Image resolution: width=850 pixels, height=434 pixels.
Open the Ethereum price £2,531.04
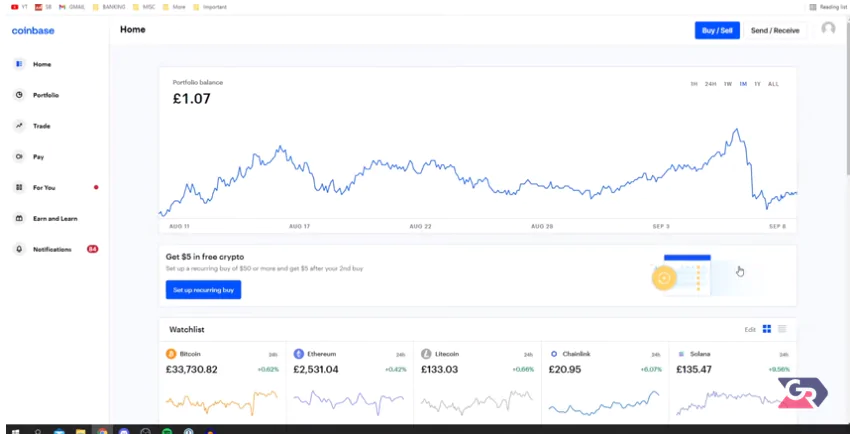pos(316,370)
